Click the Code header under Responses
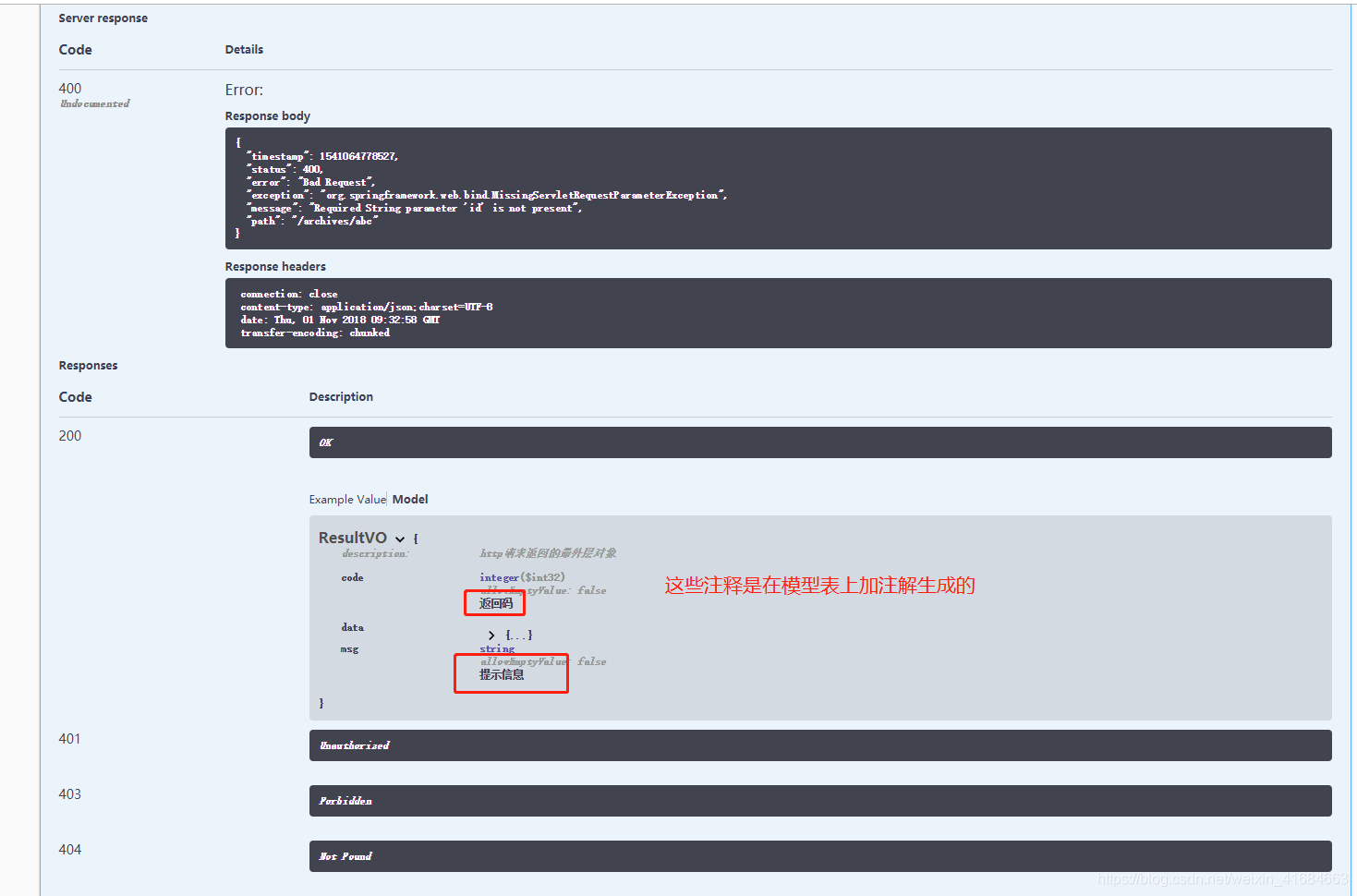 coord(76,397)
